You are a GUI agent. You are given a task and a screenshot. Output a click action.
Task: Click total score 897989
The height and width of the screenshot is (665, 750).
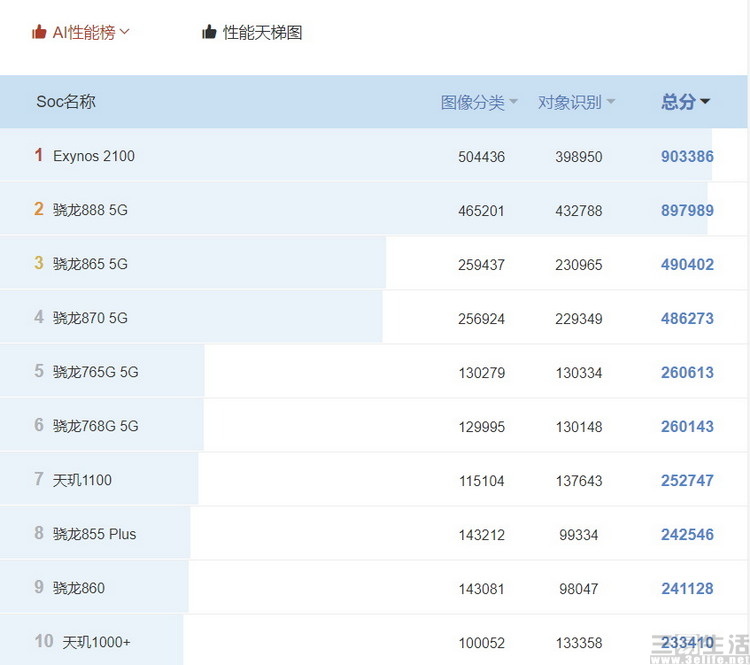click(x=687, y=211)
